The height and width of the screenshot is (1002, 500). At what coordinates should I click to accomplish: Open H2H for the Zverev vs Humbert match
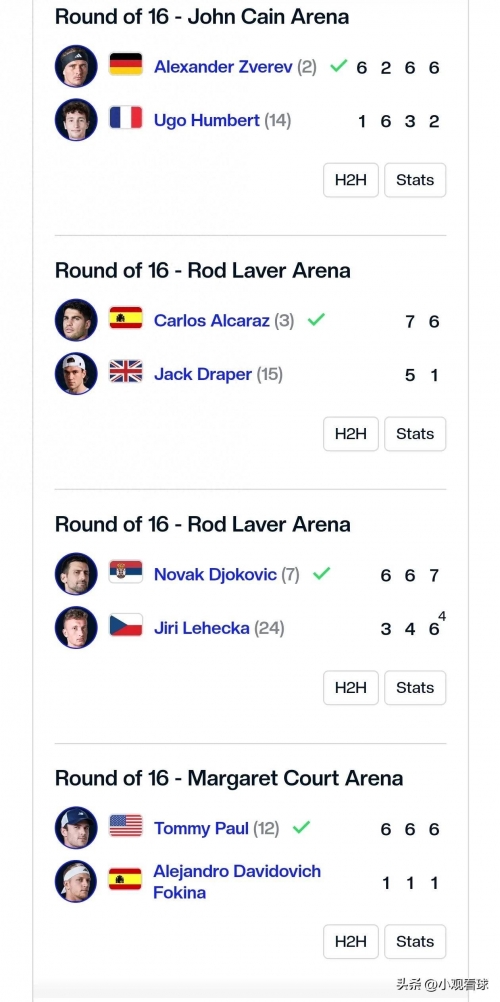tap(351, 180)
